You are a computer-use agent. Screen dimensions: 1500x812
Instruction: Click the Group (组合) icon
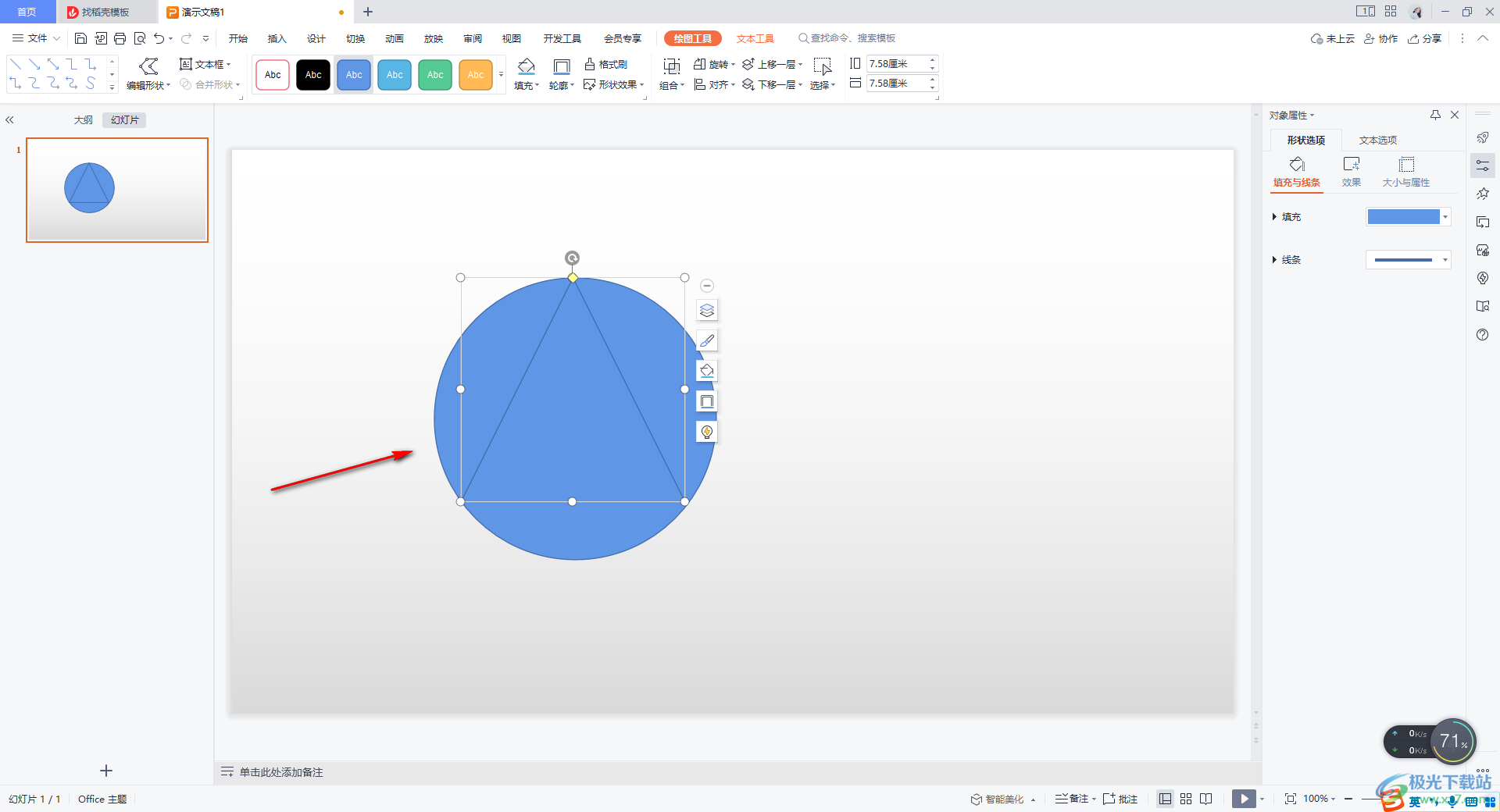pos(671,66)
